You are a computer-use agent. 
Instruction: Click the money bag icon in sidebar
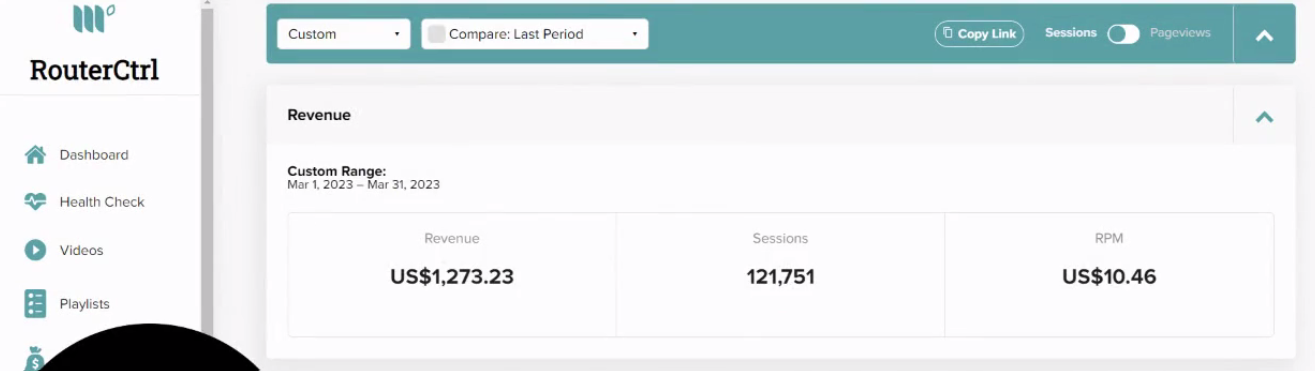coord(36,358)
